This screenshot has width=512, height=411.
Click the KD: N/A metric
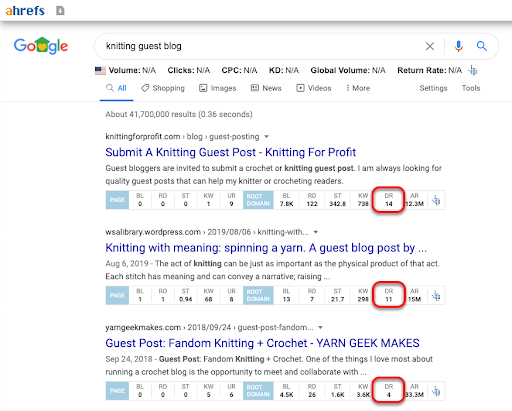coord(284,70)
